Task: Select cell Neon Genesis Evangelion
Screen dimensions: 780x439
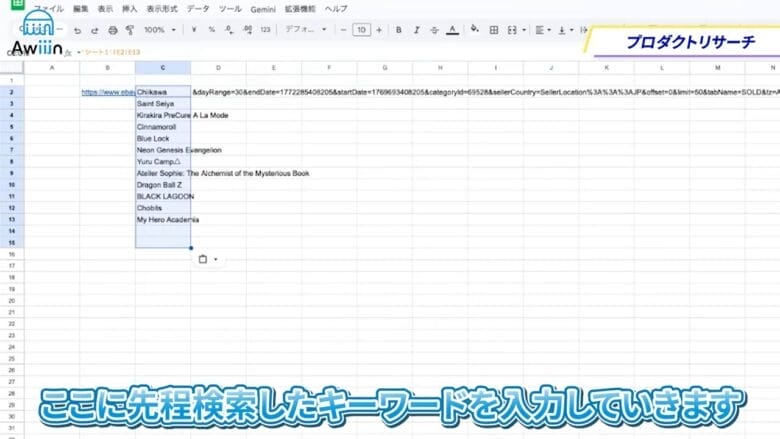Action: [163, 150]
